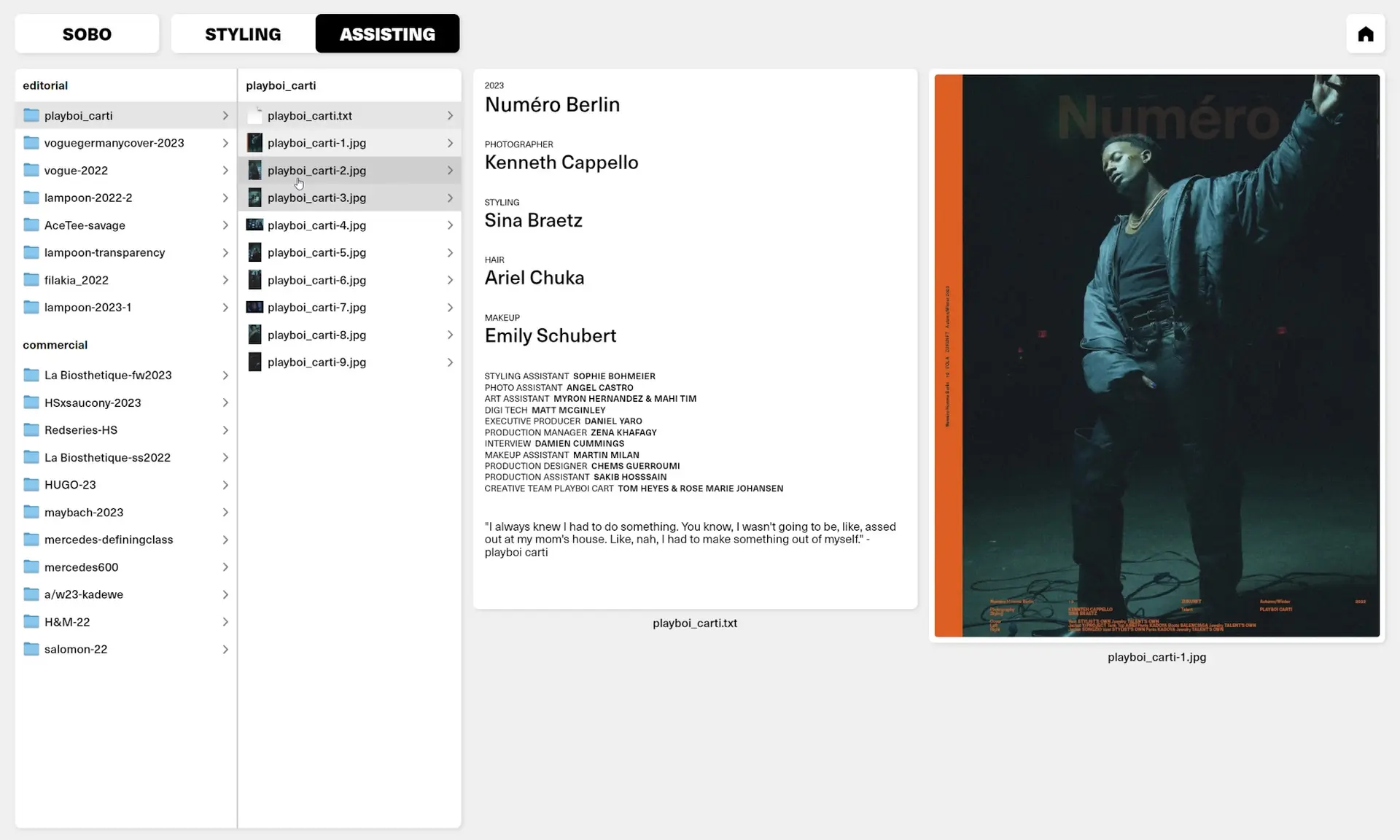1400x840 pixels.
Task: Click the salomon-22 folder icon
Action: point(31,649)
